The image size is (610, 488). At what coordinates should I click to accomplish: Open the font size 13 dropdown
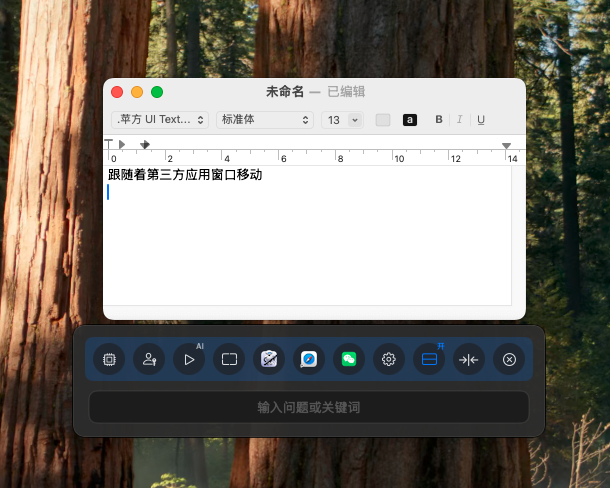click(341, 120)
